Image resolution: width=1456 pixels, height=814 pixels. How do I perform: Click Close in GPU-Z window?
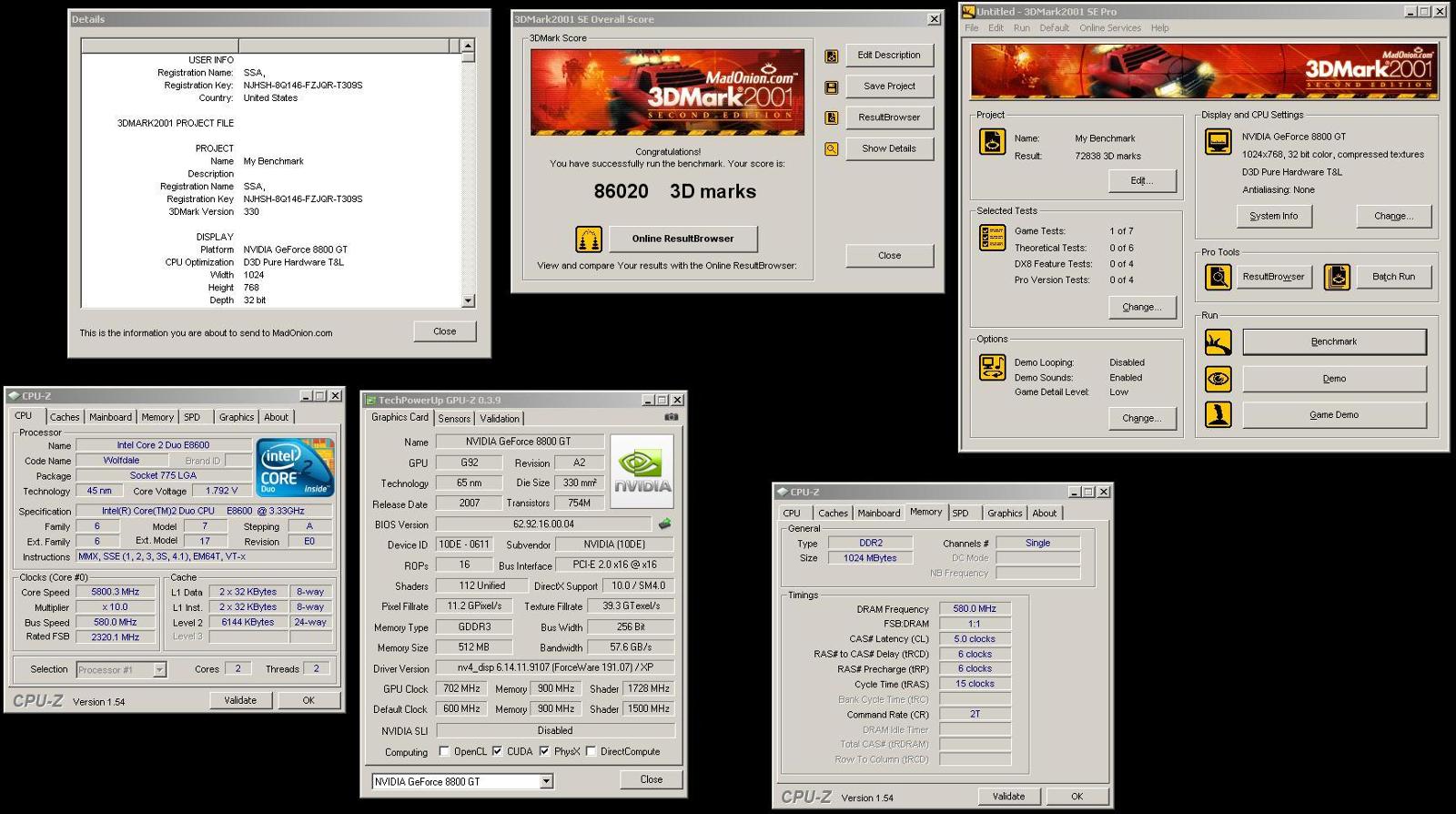pyautogui.click(x=652, y=779)
